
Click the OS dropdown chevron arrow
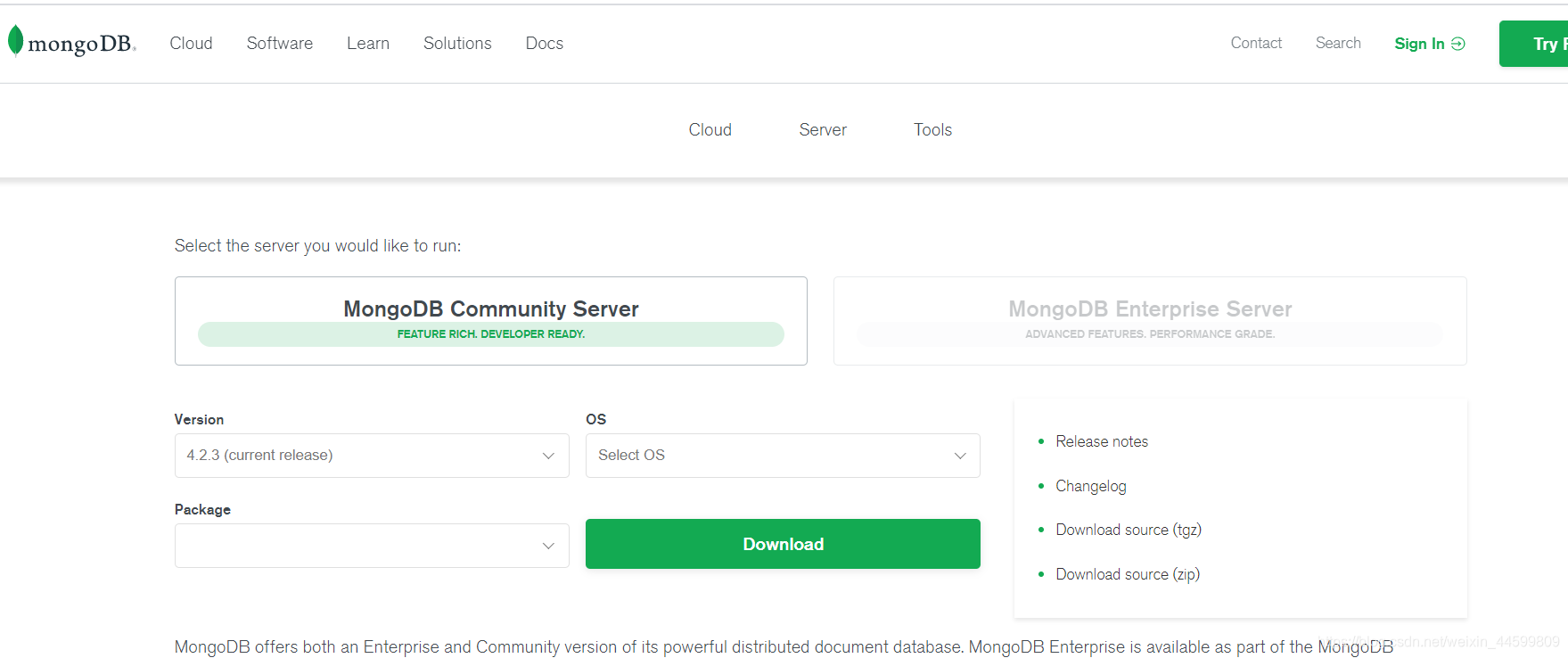pyautogui.click(x=960, y=456)
